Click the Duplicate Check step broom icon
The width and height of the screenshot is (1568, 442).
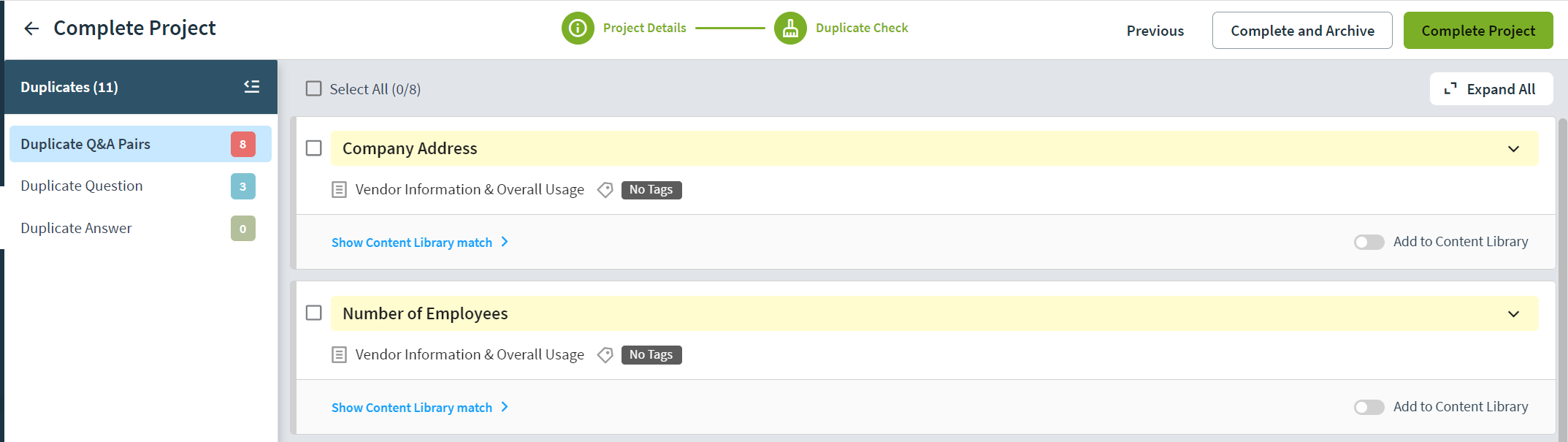(x=790, y=28)
